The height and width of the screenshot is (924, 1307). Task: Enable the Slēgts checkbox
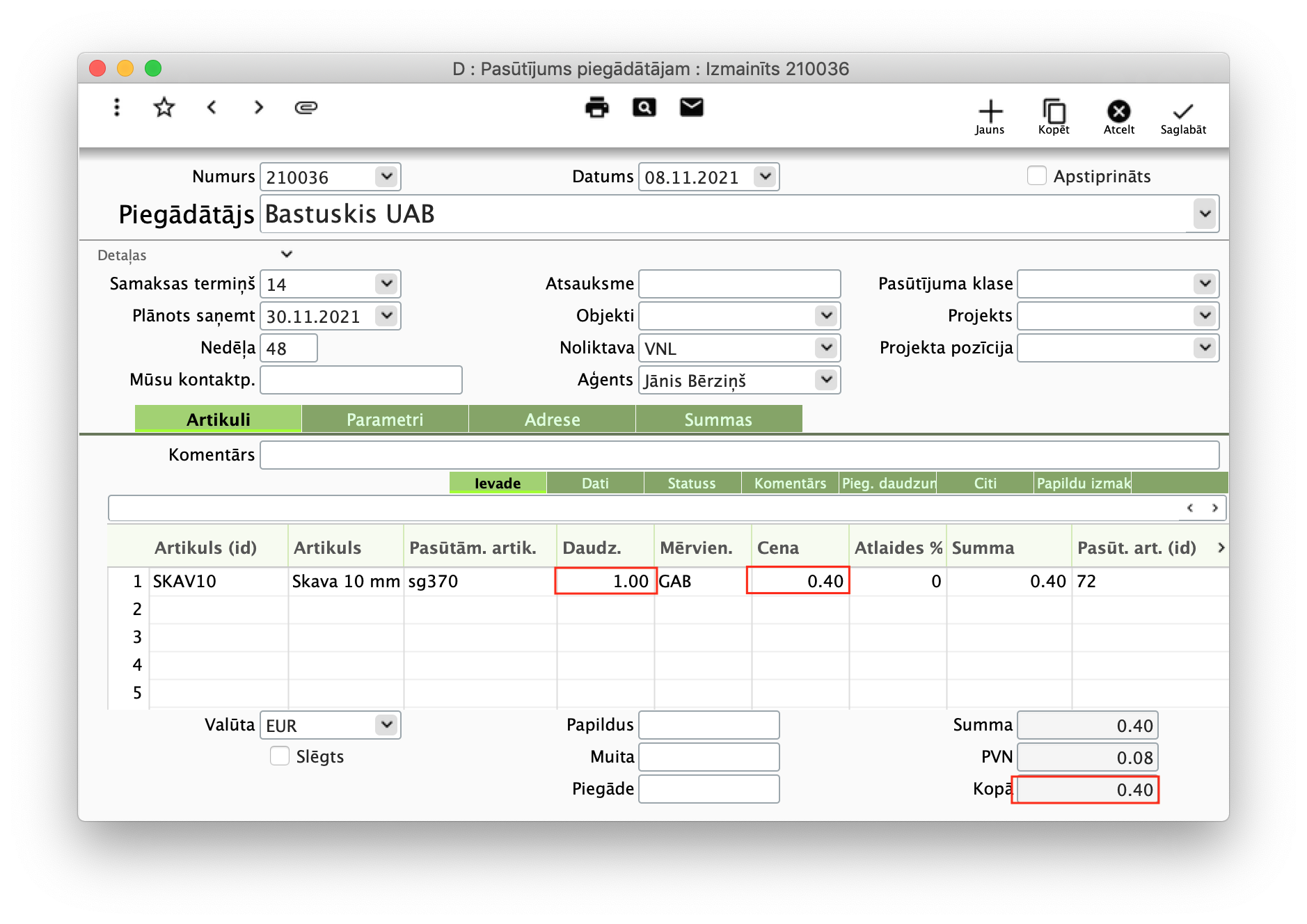[280, 756]
